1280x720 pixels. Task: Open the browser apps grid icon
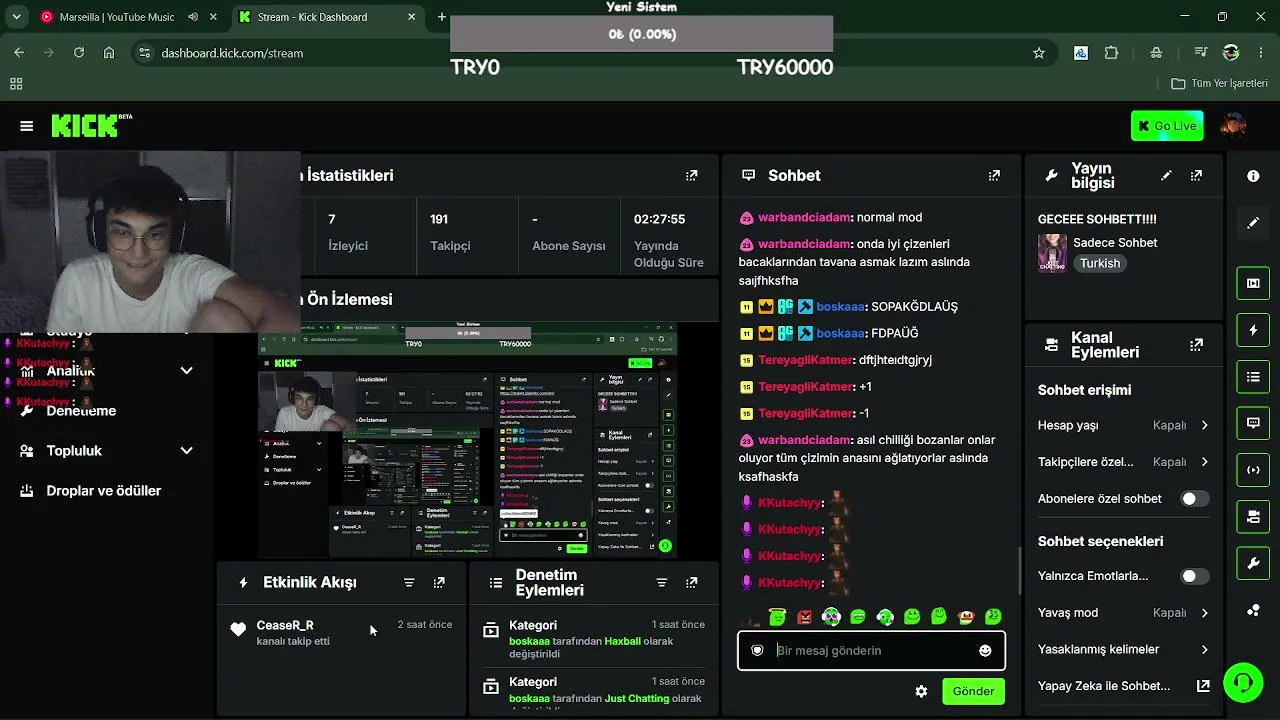pyautogui.click(x=16, y=84)
